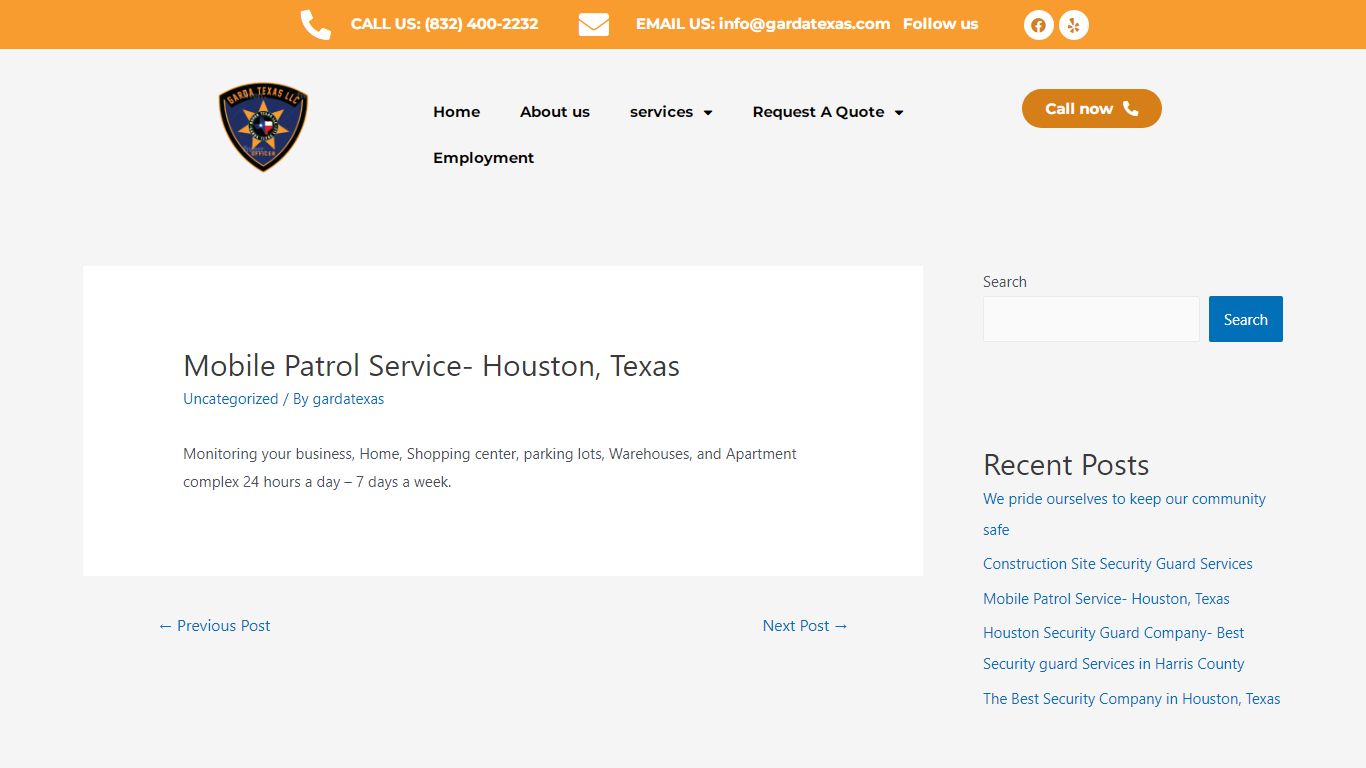Viewport: 1366px width, 768px height.
Task: Click the Garda Texas LLC badge logo
Action: click(x=263, y=127)
